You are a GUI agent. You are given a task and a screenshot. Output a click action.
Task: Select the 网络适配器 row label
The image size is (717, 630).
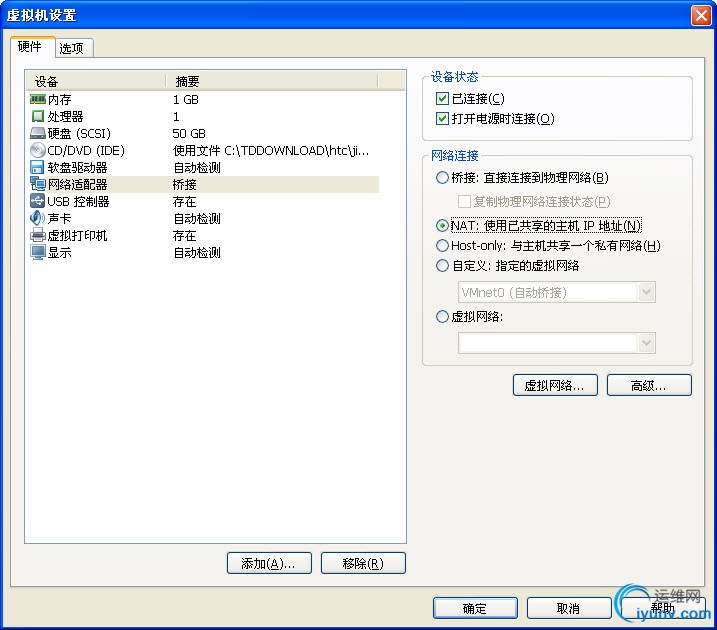coord(77,184)
